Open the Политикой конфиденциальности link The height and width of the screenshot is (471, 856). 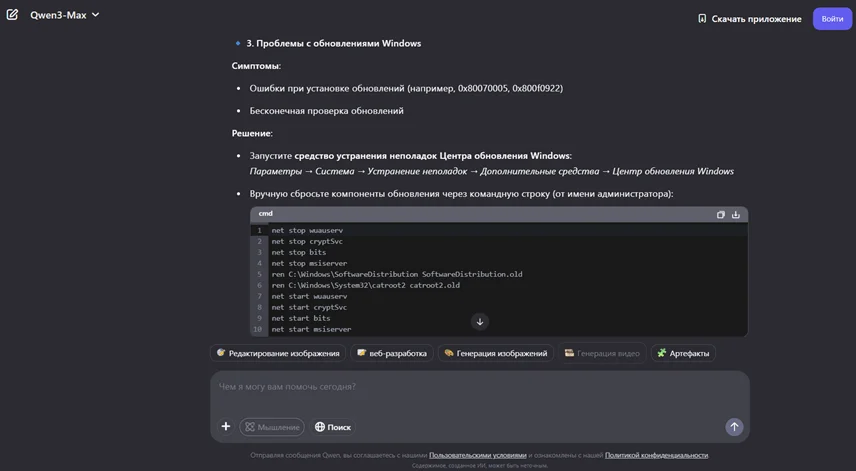[656, 455]
